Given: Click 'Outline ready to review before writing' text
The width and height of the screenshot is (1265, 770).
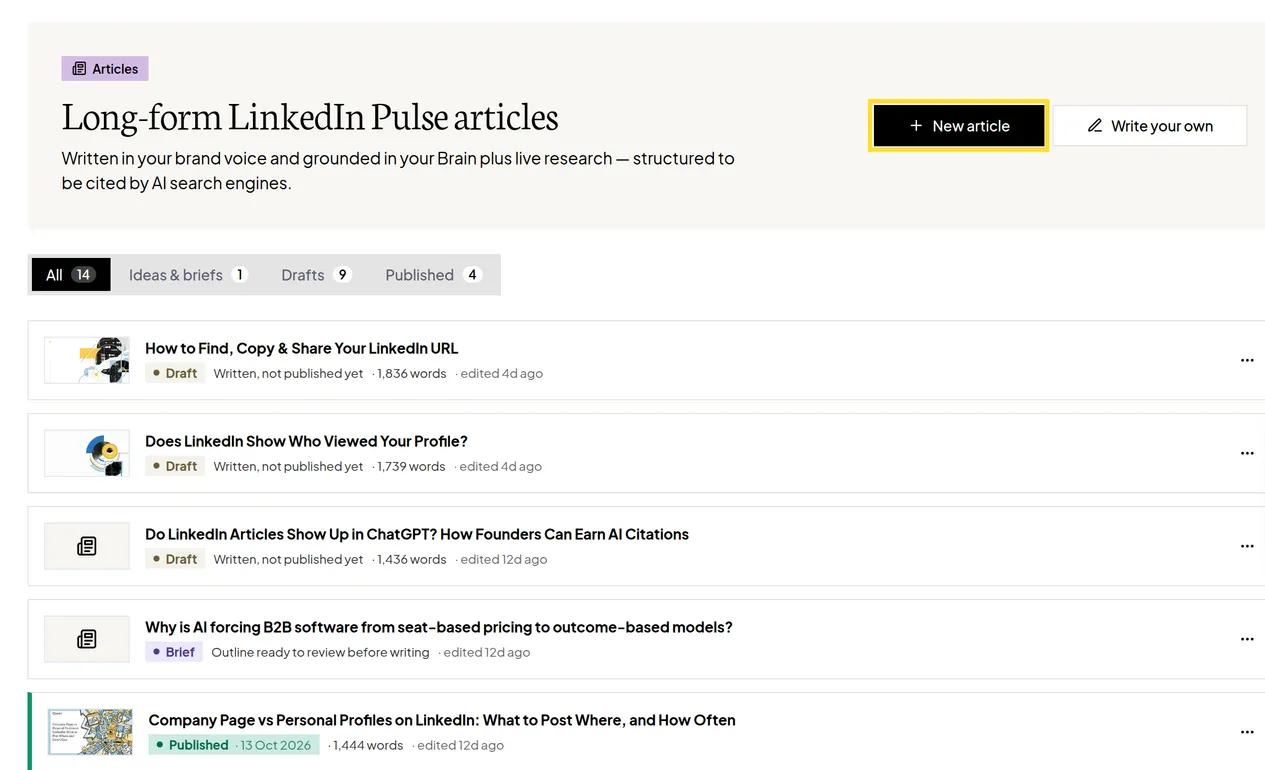Looking at the screenshot, I should click(x=320, y=652).
